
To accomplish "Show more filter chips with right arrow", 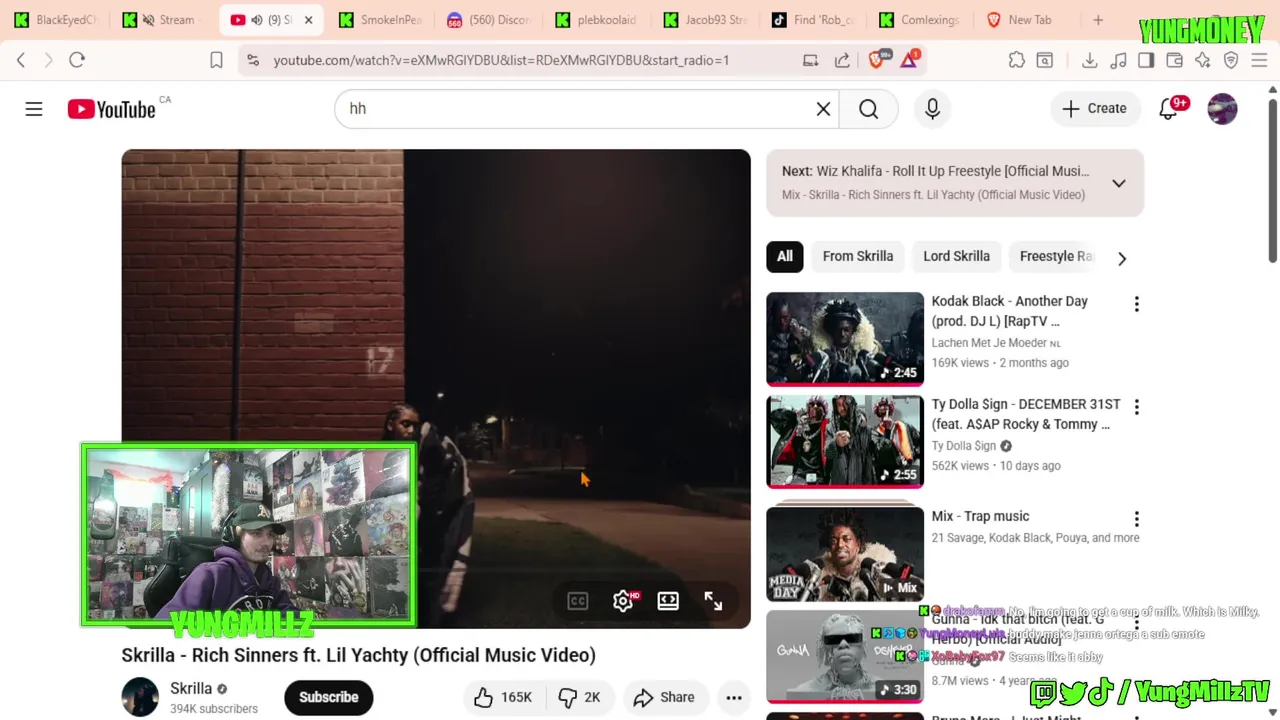I will (x=1122, y=258).
